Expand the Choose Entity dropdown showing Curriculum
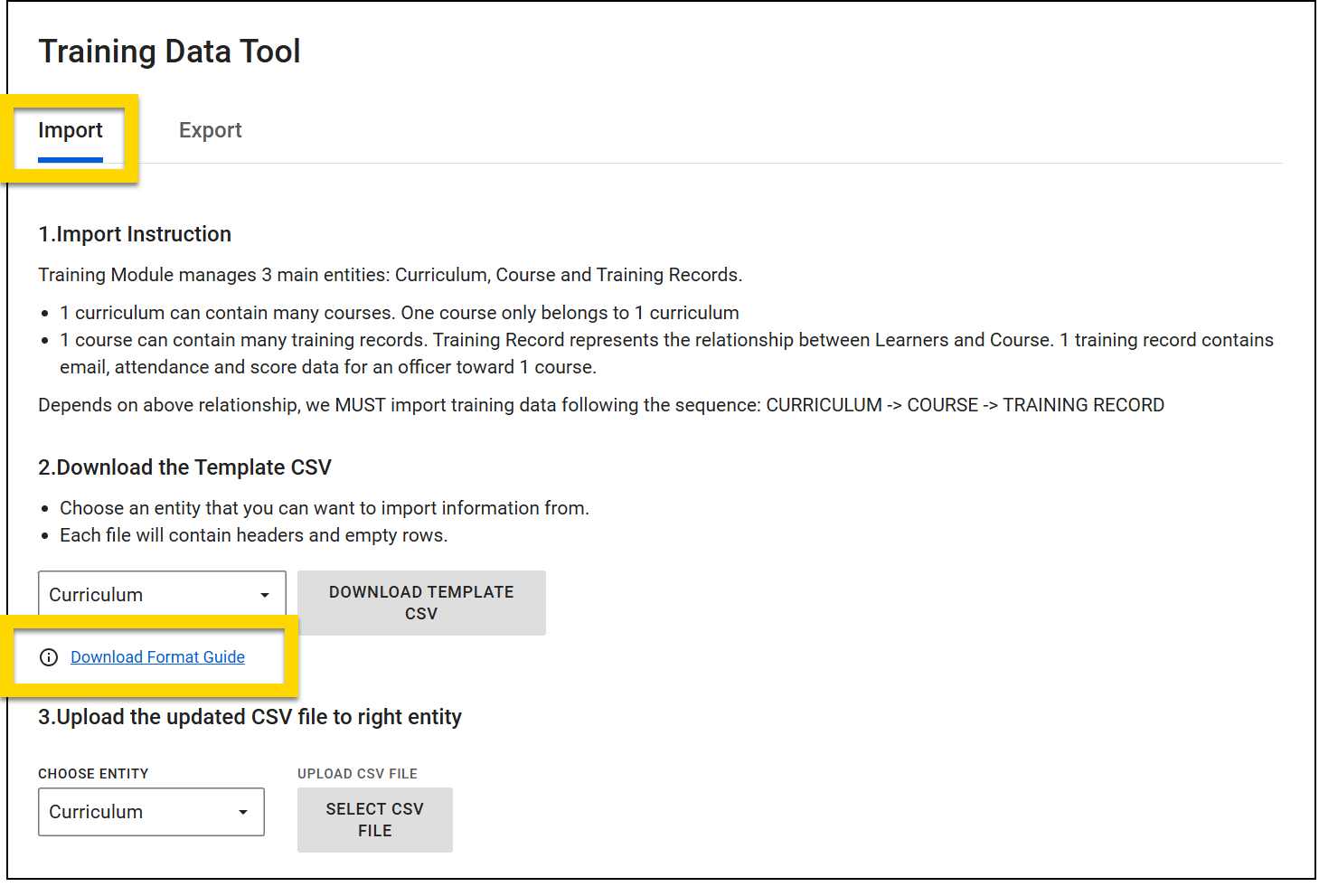1319x896 pixels. [x=150, y=812]
